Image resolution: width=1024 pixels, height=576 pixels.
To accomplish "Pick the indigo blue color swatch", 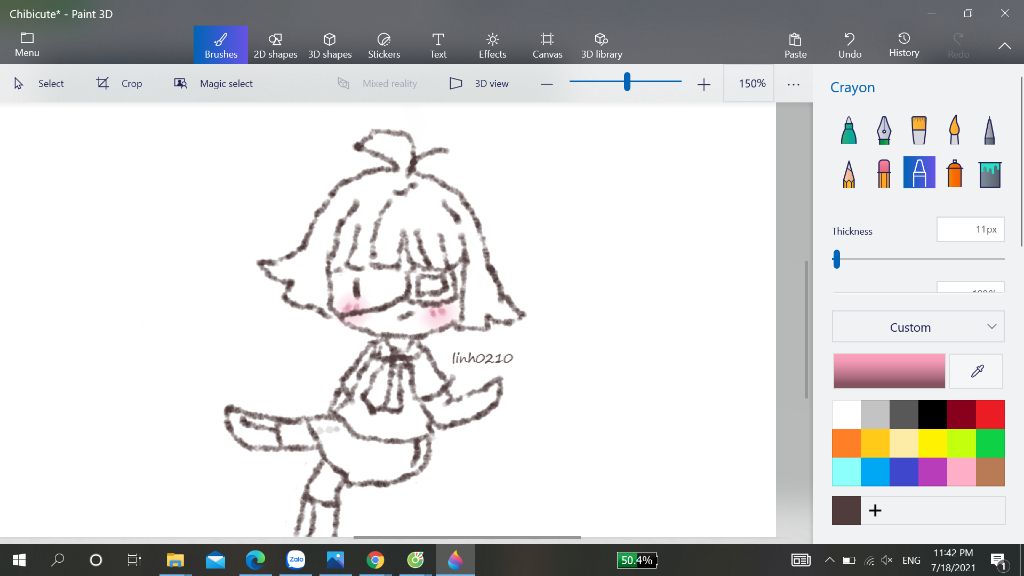I will 904,472.
